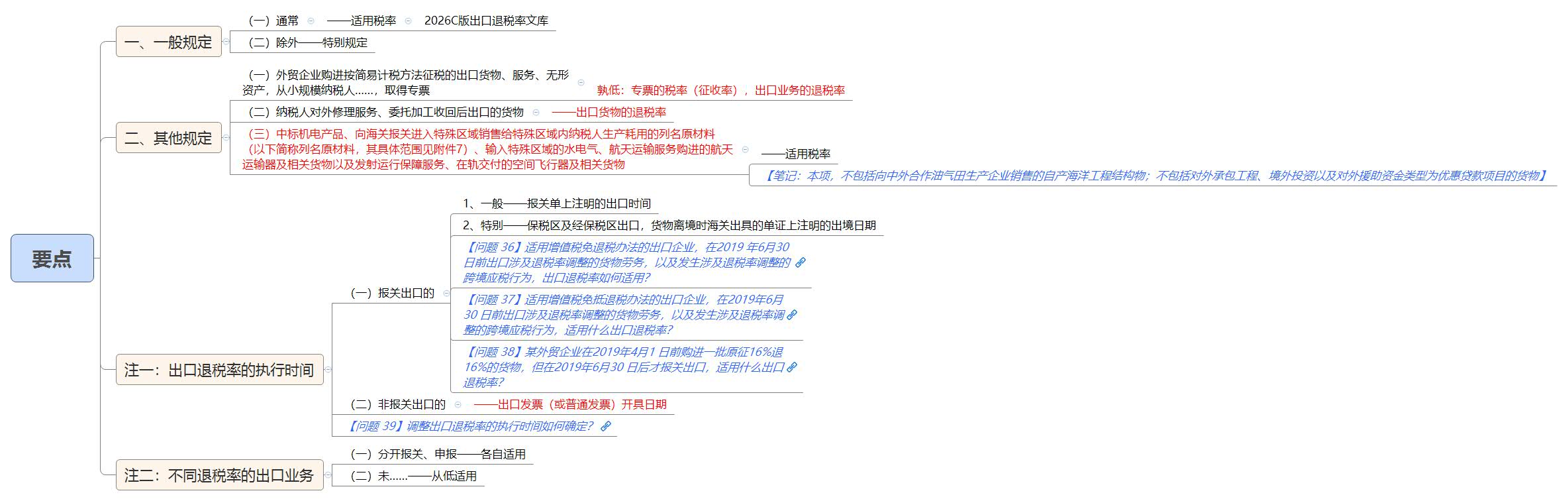Collapse the circle after (二)纳税人对外修理服务 node
The height and width of the screenshot is (501, 1568).
pyautogui.click(x=536, y=113)
